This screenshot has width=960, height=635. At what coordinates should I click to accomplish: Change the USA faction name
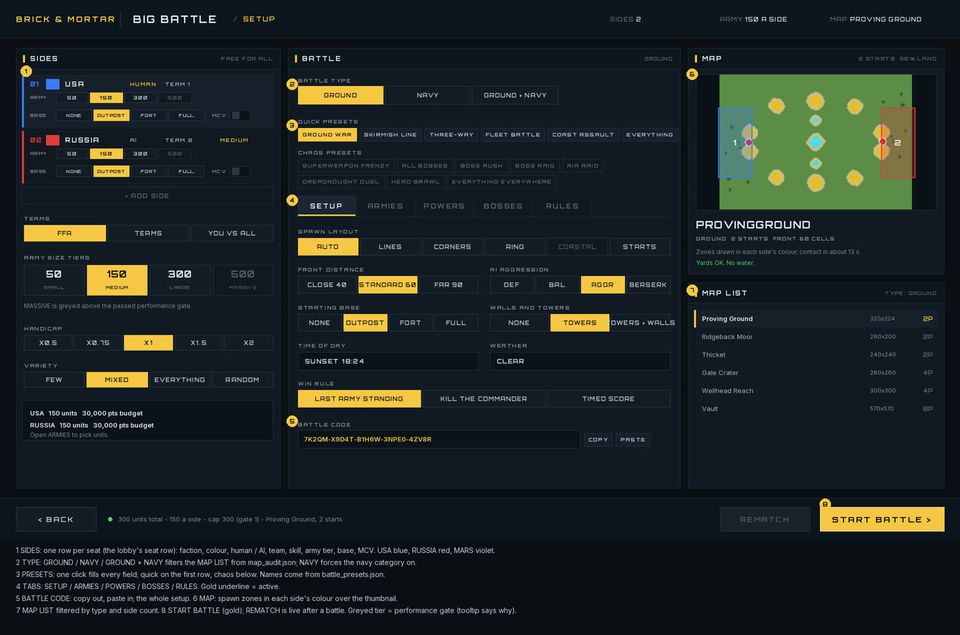[75, 84]
